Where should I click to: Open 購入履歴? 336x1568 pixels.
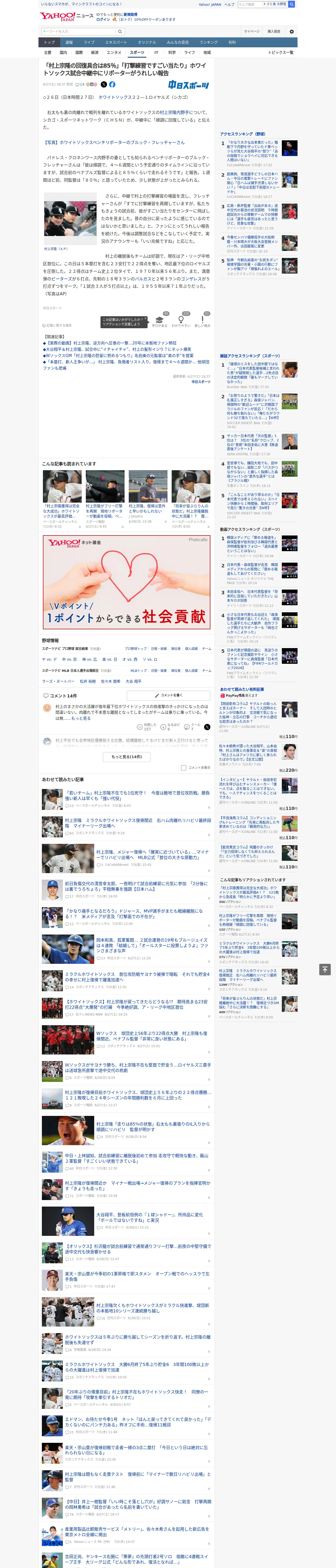click(274, 32)
